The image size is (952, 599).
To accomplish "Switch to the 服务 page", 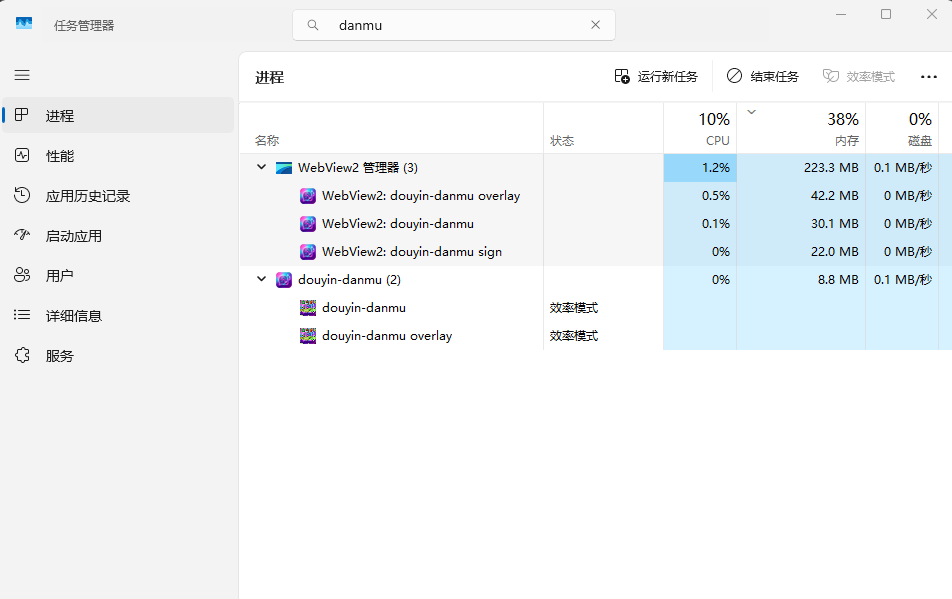I will click(118, 356).
